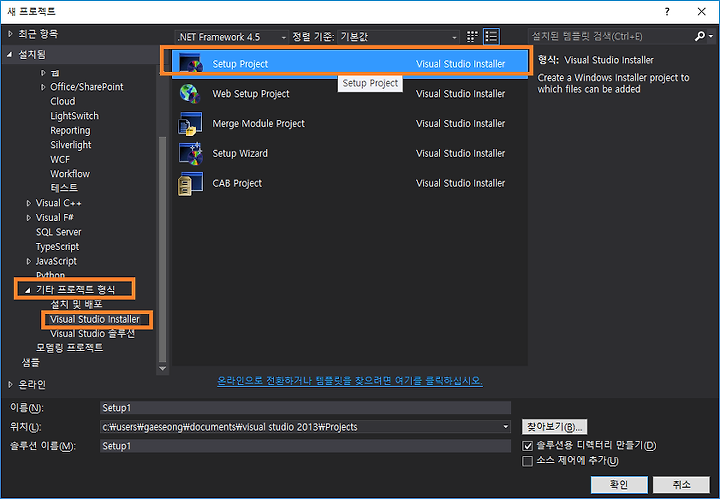
Task: Click the category tree scrollbar down arrow
Action: [x=162, y=368]
